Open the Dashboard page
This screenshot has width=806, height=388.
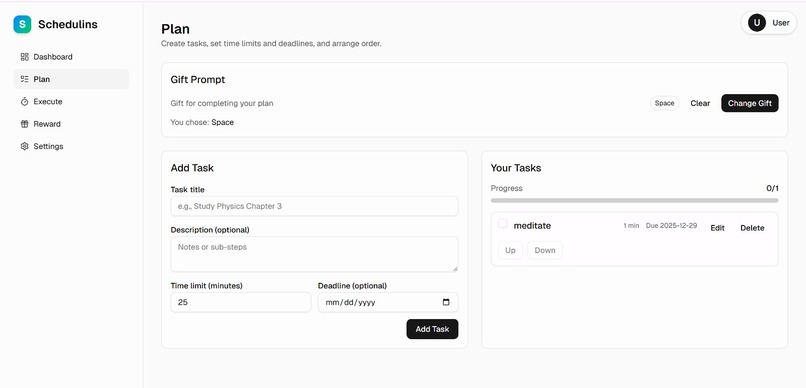coord(71,57)
